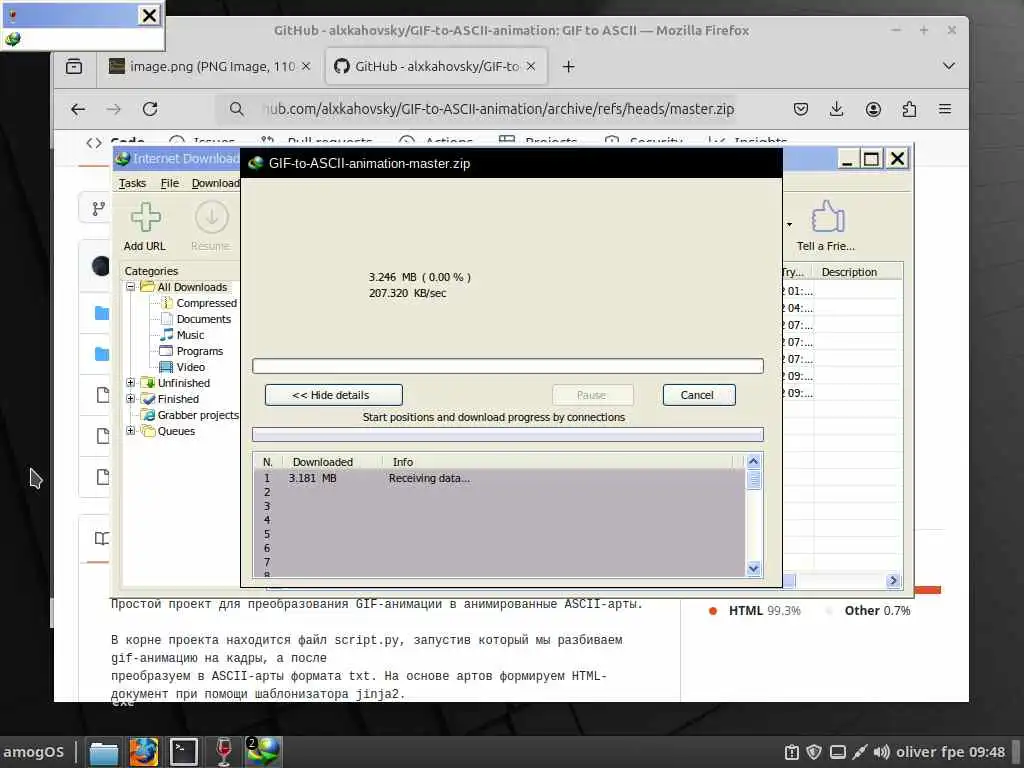This screenshot has width=1024, height=768.
Task: Close the GitHub tab
Action: pos(531,66)
